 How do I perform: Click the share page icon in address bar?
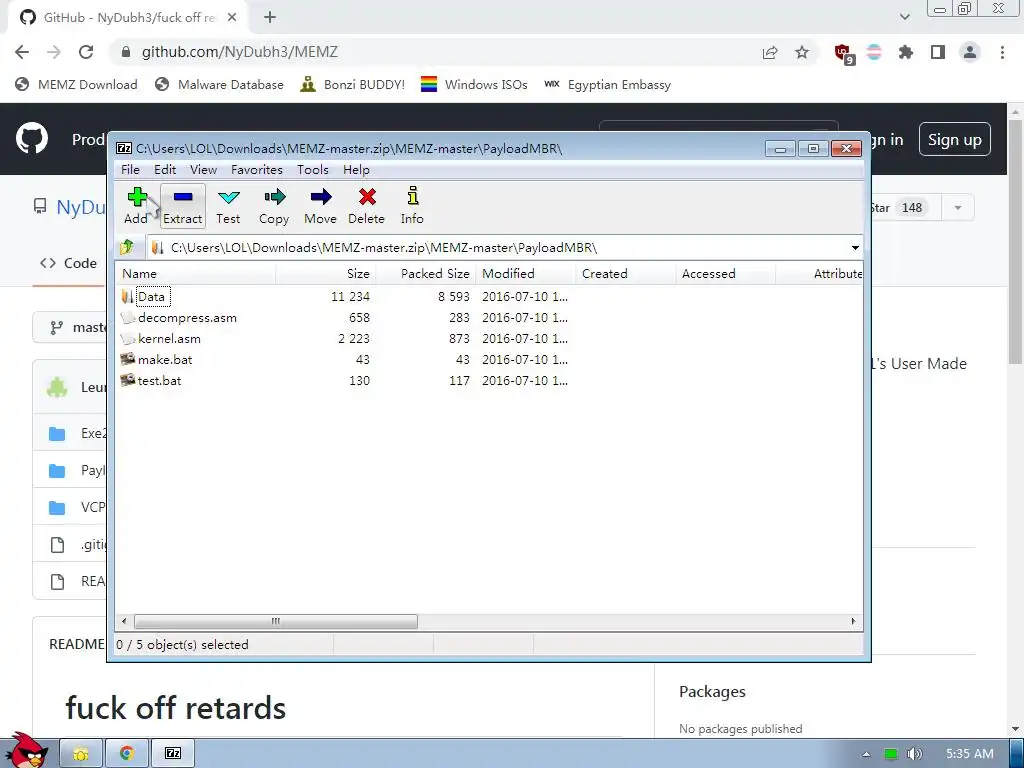(770, 52)
